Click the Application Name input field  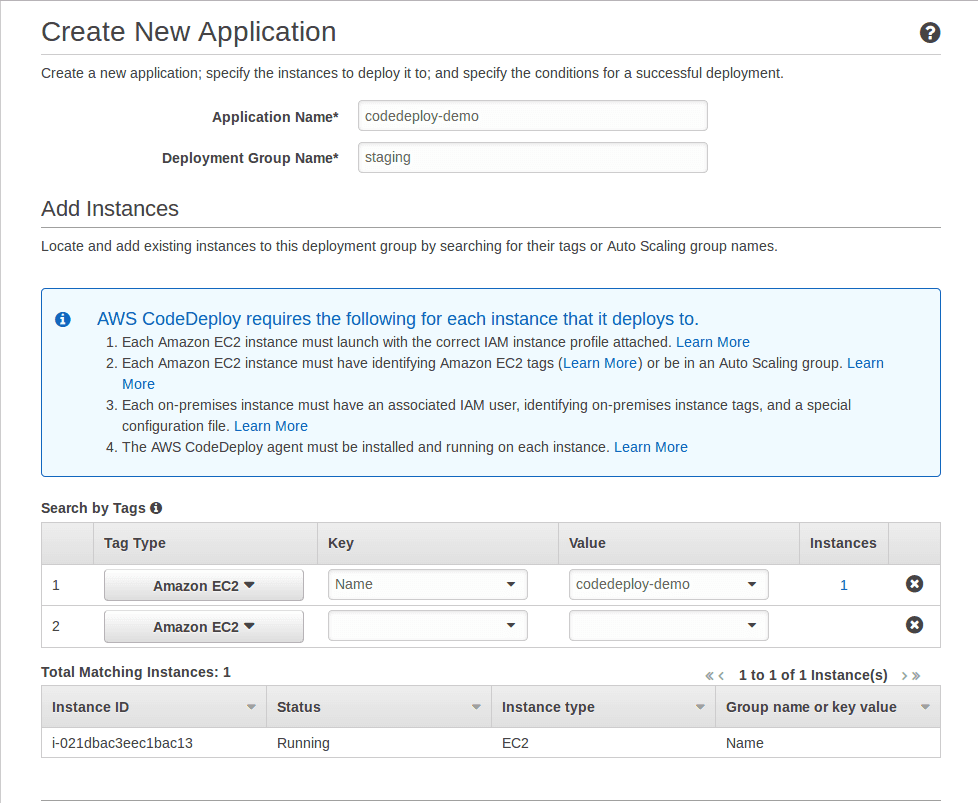[x=532, y=115]
